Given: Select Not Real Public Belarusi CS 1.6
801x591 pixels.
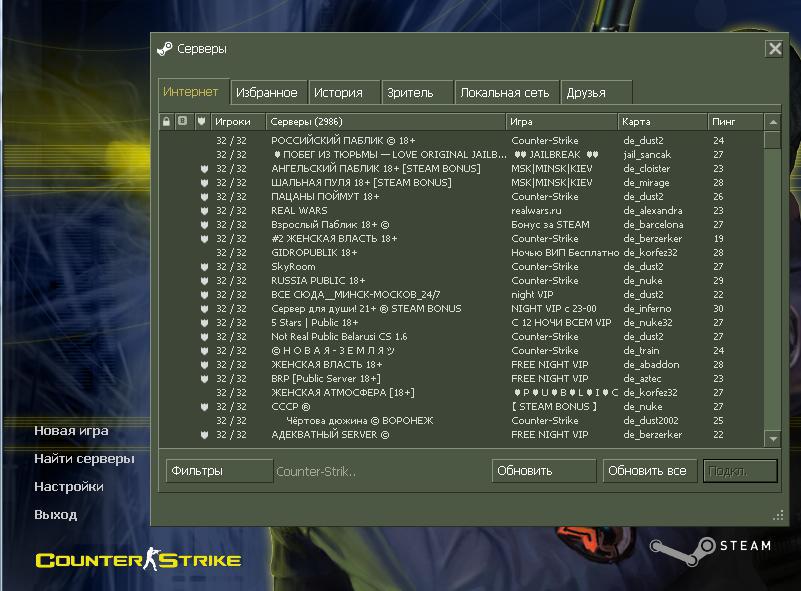Looking at the screenshot, I should tap(462, 337).
